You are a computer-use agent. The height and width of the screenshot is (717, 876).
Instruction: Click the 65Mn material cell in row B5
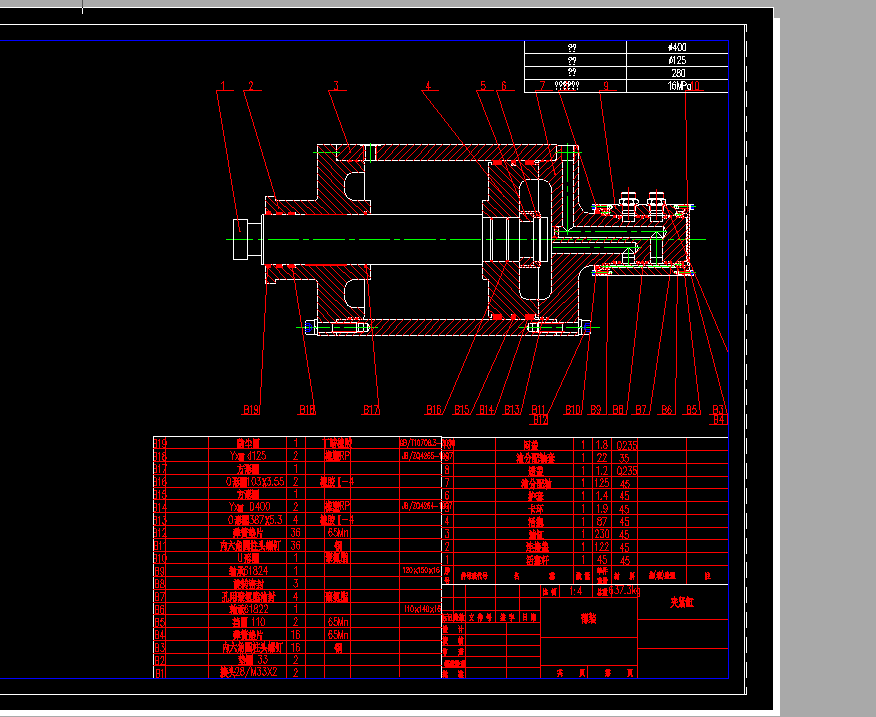click(338, 622)
